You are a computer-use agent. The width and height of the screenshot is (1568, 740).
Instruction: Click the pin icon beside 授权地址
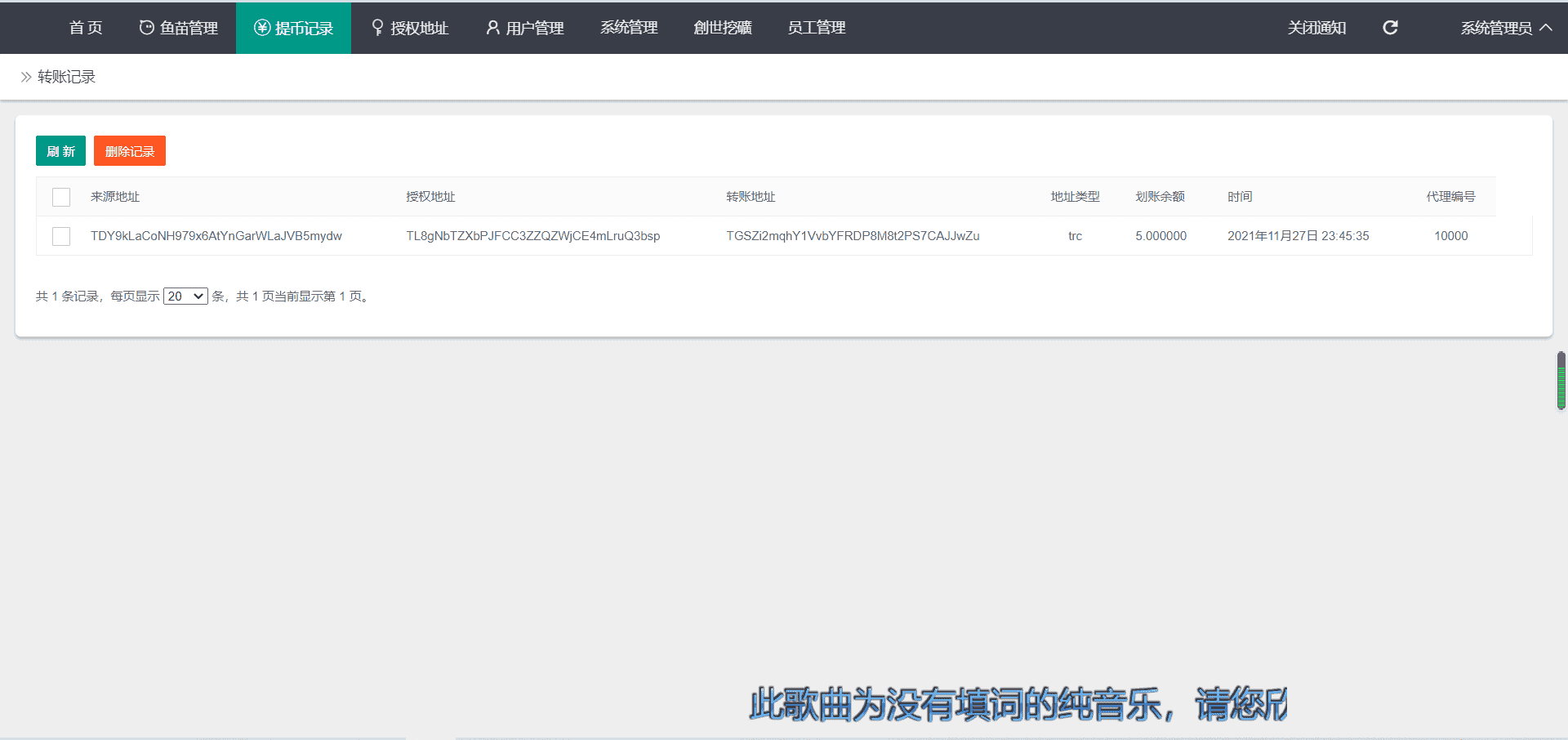point(377,28)
